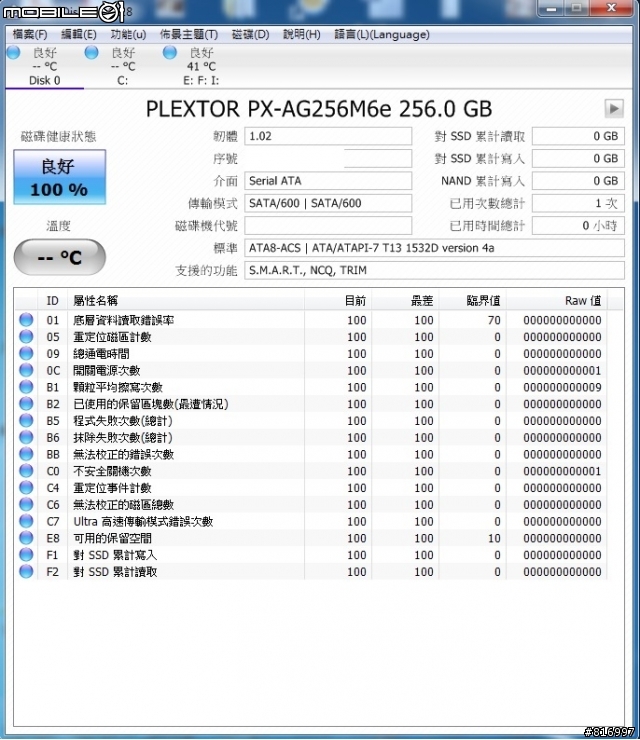640x740 pixels.
Task: Click the 良好 100 % health status button
Action: click(x=59, y=177)
